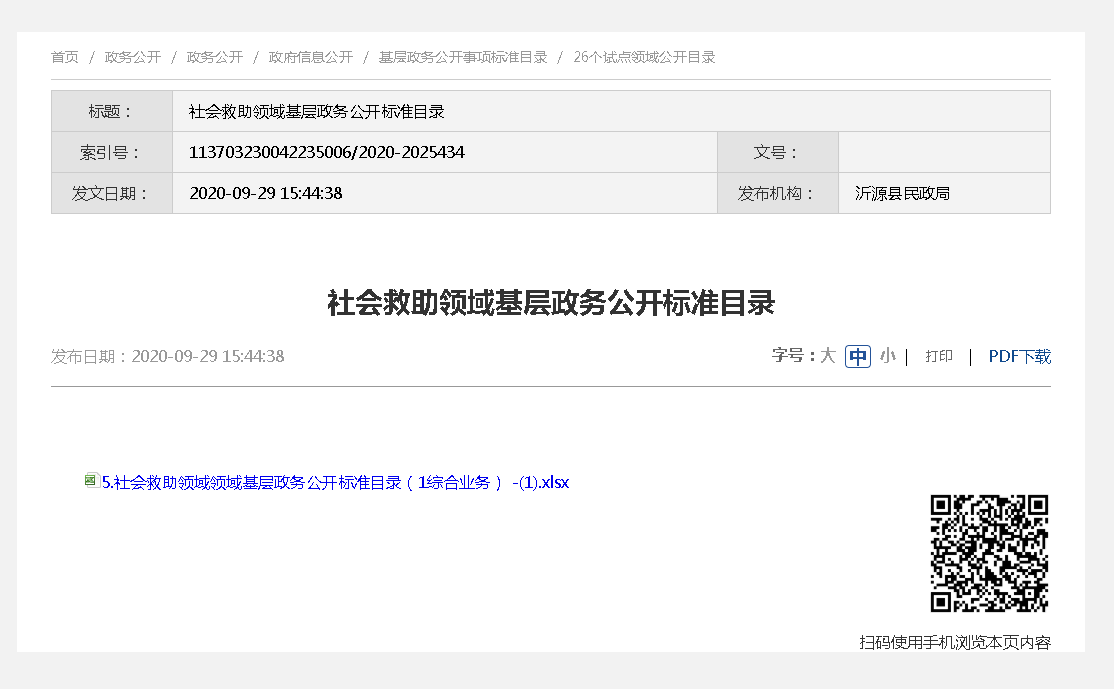Open the 5.社会救助领域 xlsx attachment link
Viewport: 1114px width, 689px height.
[336, 482]
